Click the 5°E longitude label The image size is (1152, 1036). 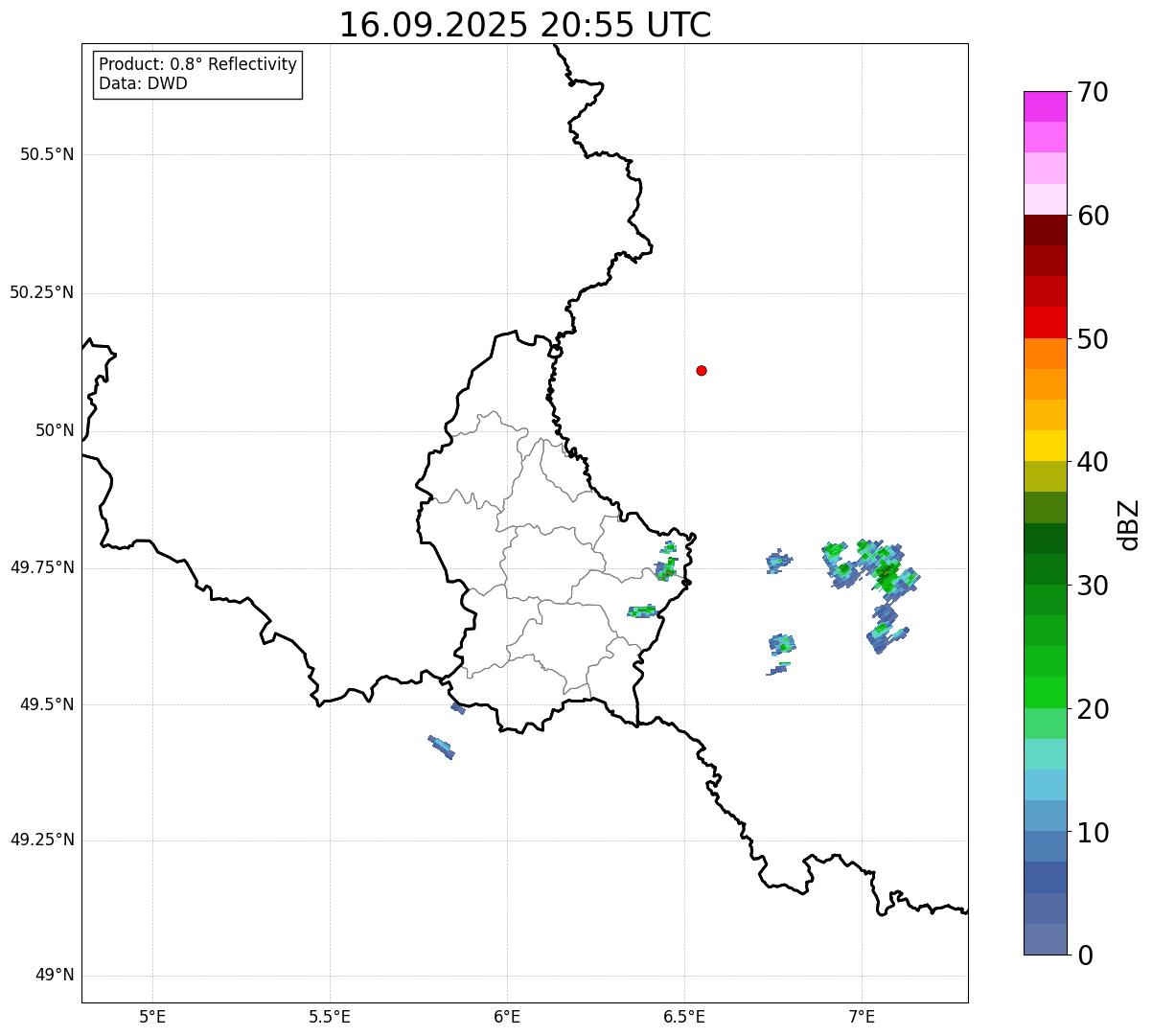(x=152, y=1017)
